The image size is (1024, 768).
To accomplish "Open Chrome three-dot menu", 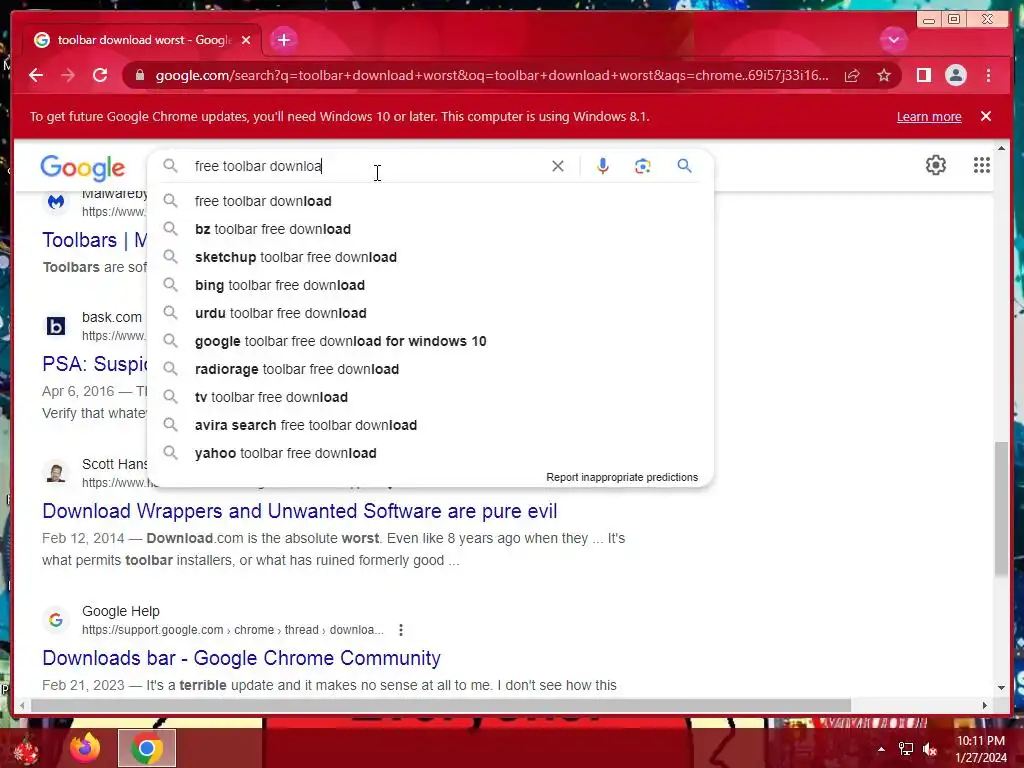I will [x=988, y=75].
